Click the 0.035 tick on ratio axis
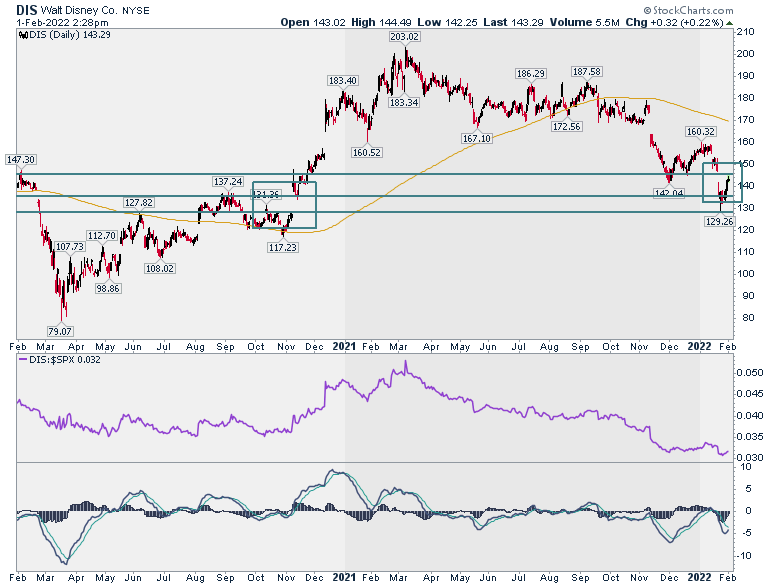Viewport: 780px width, 586px height. tap(750, 437)
